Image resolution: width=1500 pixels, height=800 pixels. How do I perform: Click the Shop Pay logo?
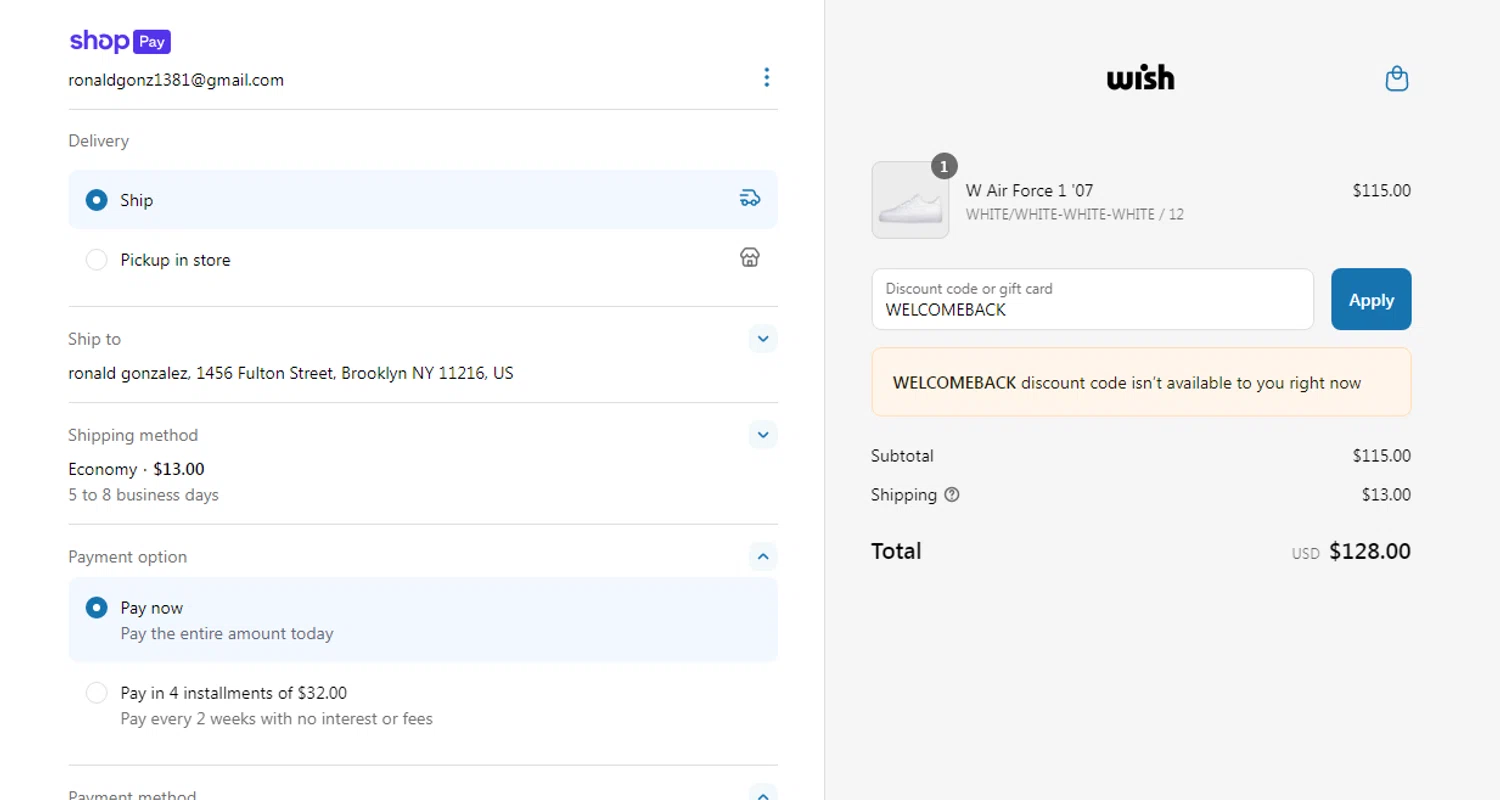tap(120, 41)
